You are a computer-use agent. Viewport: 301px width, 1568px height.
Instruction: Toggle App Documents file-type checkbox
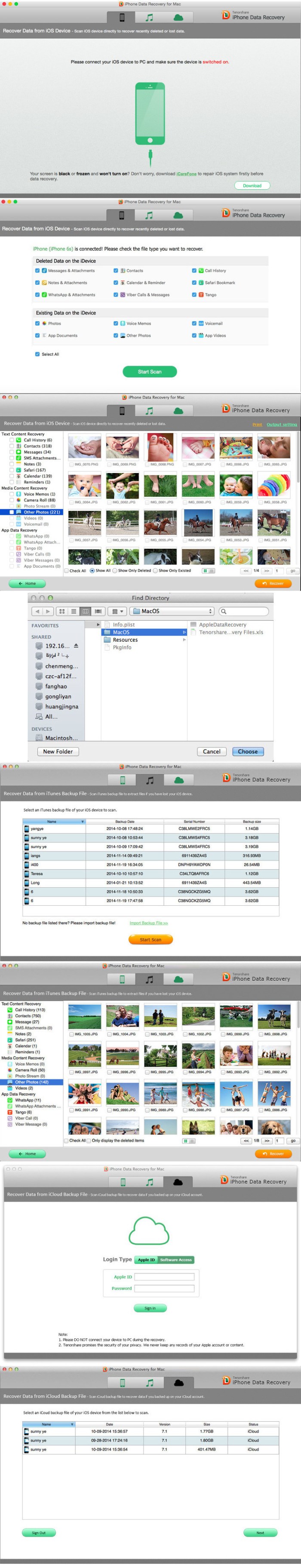[37, 335]
